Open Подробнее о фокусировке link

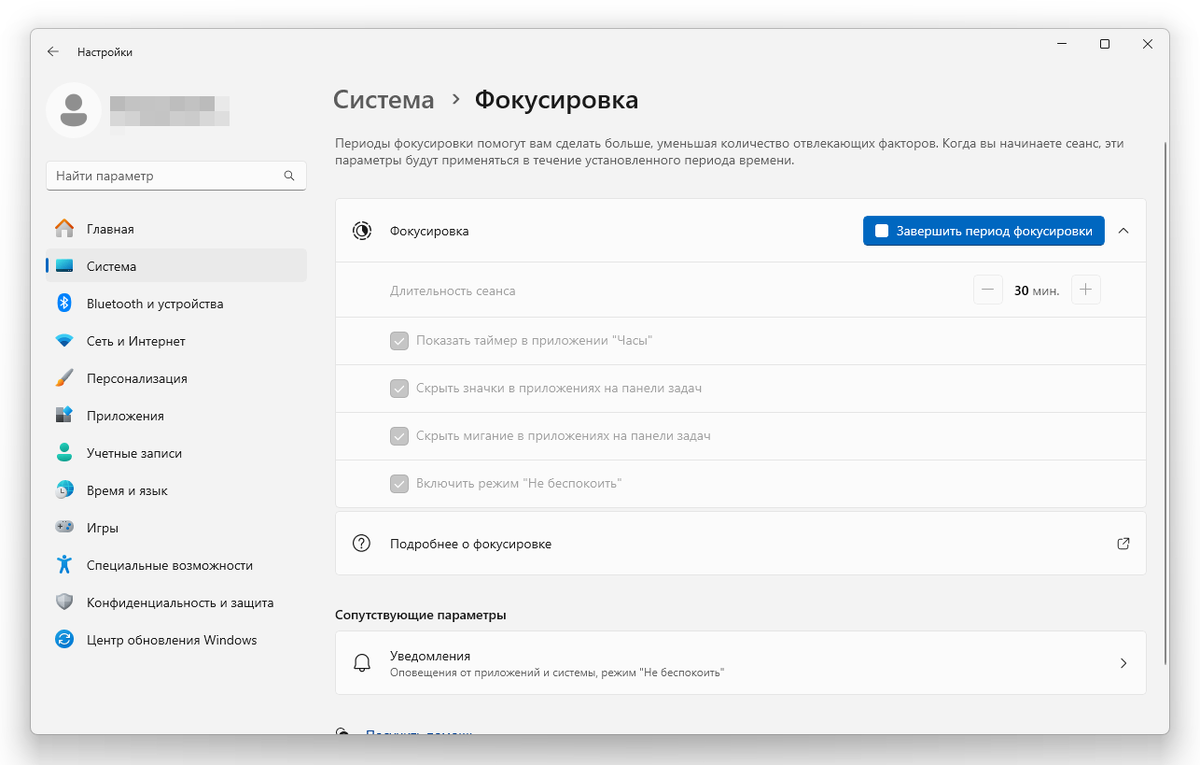740,544
